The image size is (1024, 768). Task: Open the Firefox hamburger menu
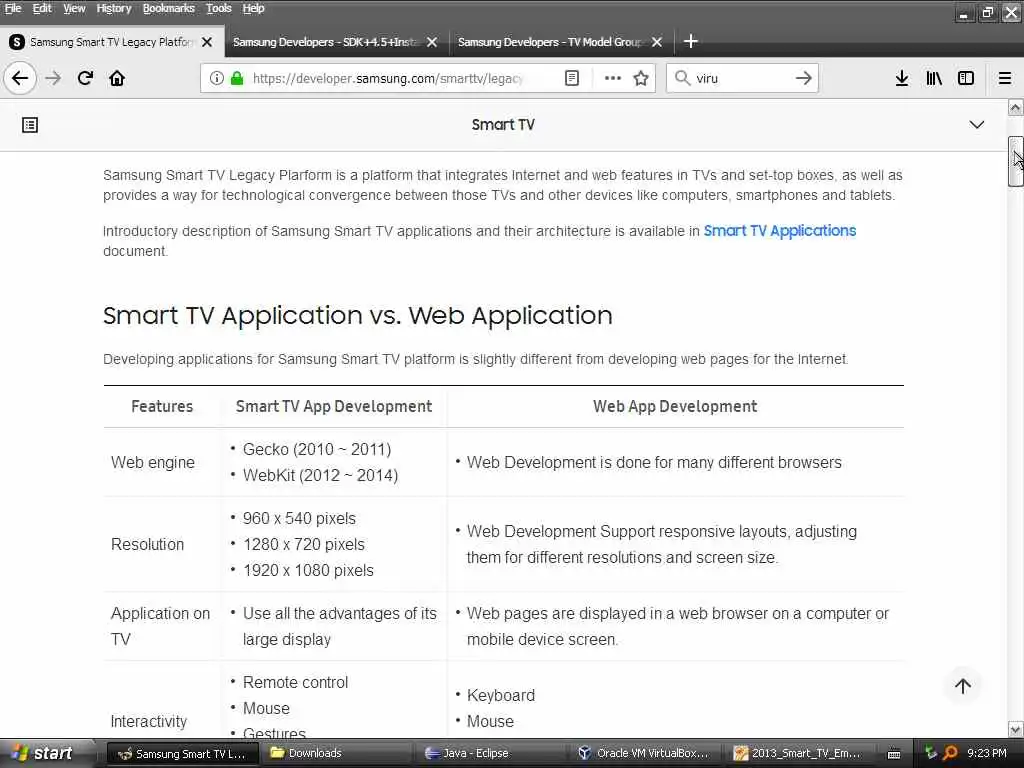(1004, 78)
